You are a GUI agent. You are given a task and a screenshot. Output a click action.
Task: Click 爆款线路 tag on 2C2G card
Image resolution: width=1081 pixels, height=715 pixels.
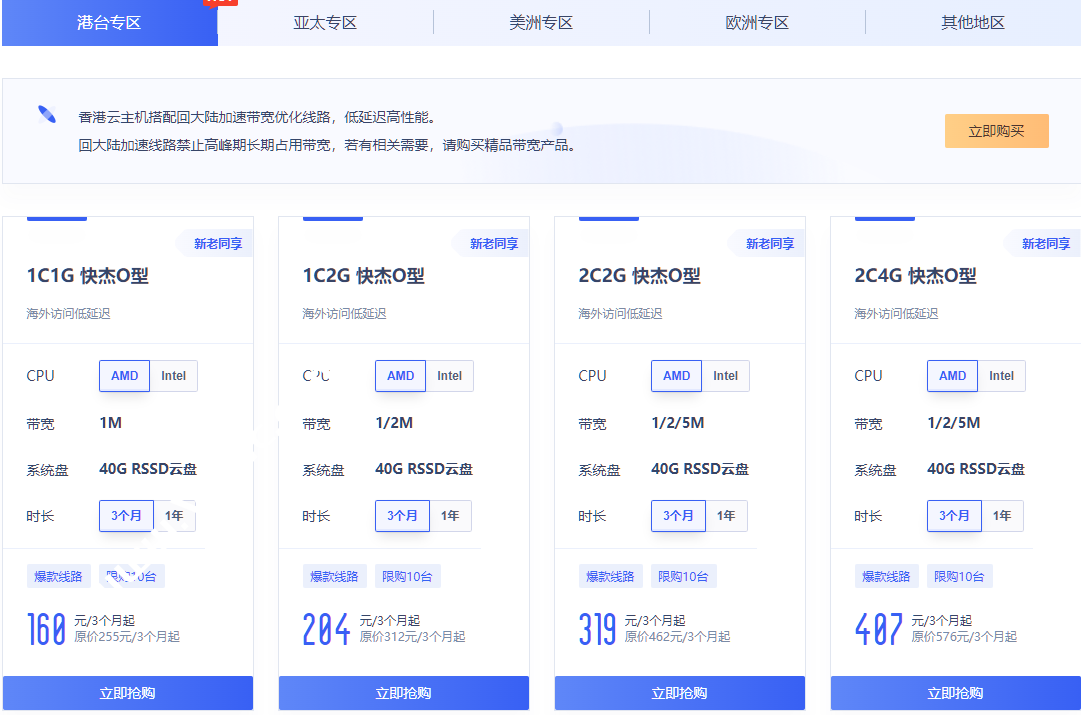pos(610,576)
